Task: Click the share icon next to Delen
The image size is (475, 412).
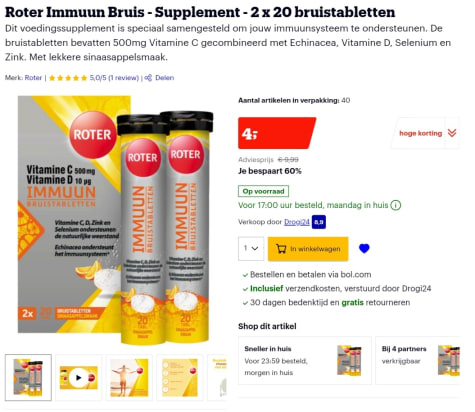Action: (148, 78)
